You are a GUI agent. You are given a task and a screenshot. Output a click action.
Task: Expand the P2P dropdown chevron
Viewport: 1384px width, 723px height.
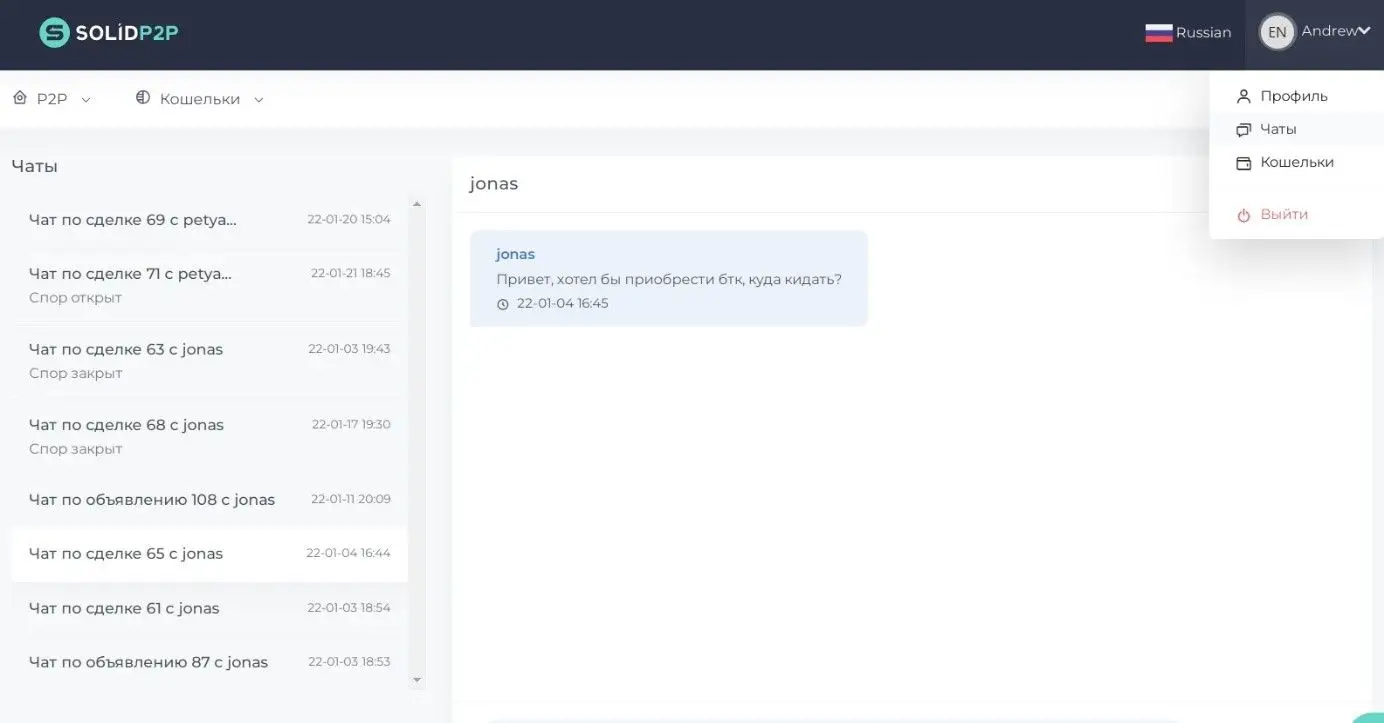click(x=86, y=100)
